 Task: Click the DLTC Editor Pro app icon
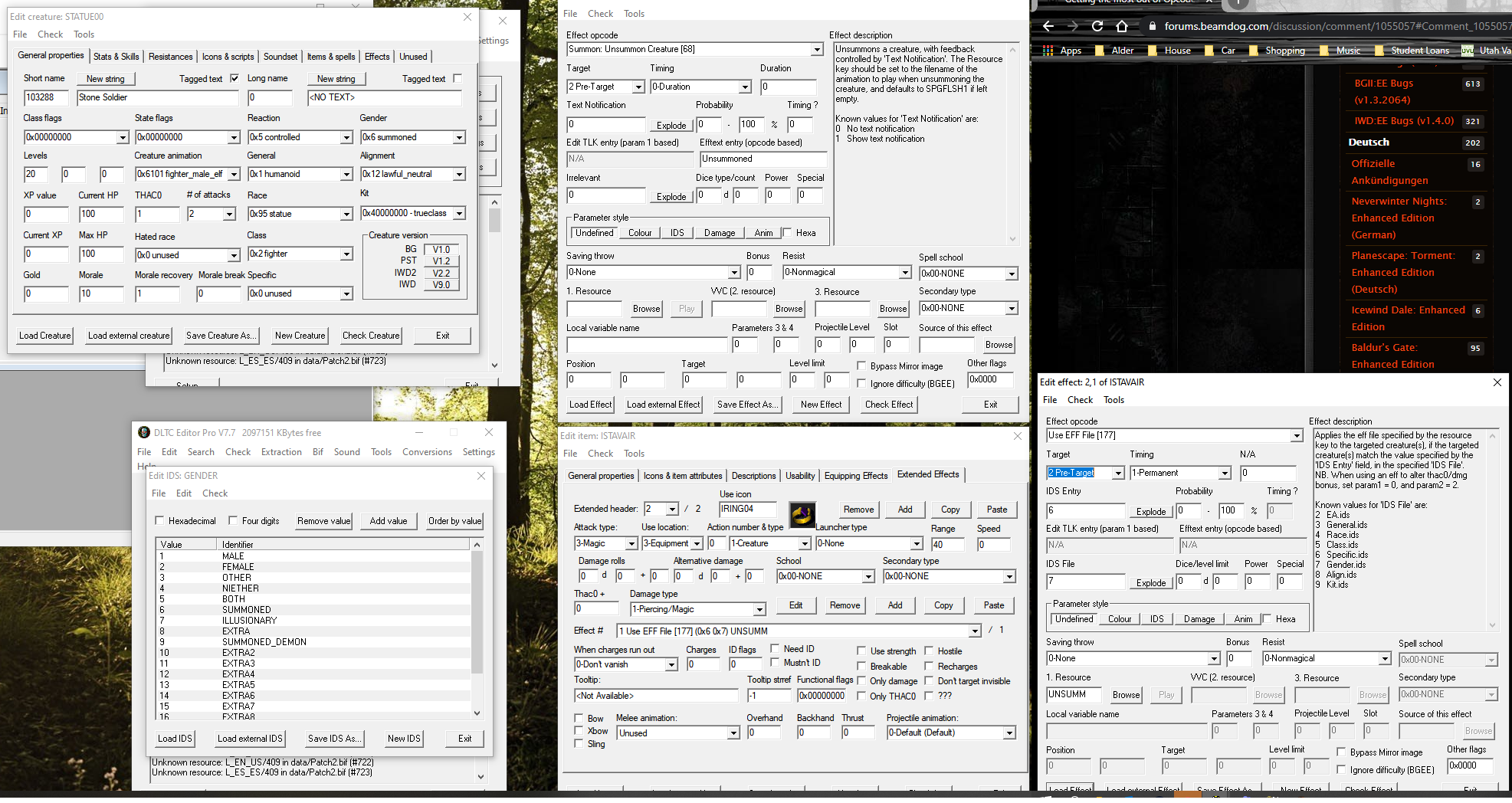144,432
